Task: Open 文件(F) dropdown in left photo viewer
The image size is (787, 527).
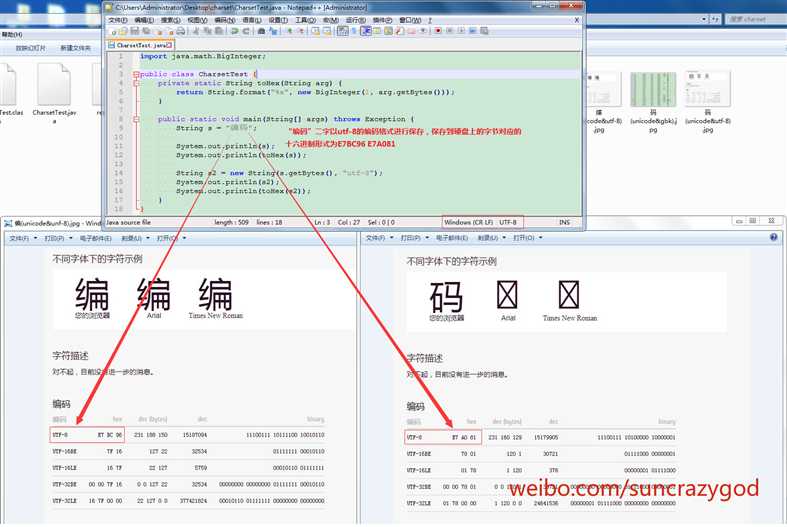Action: coord(23,238)
